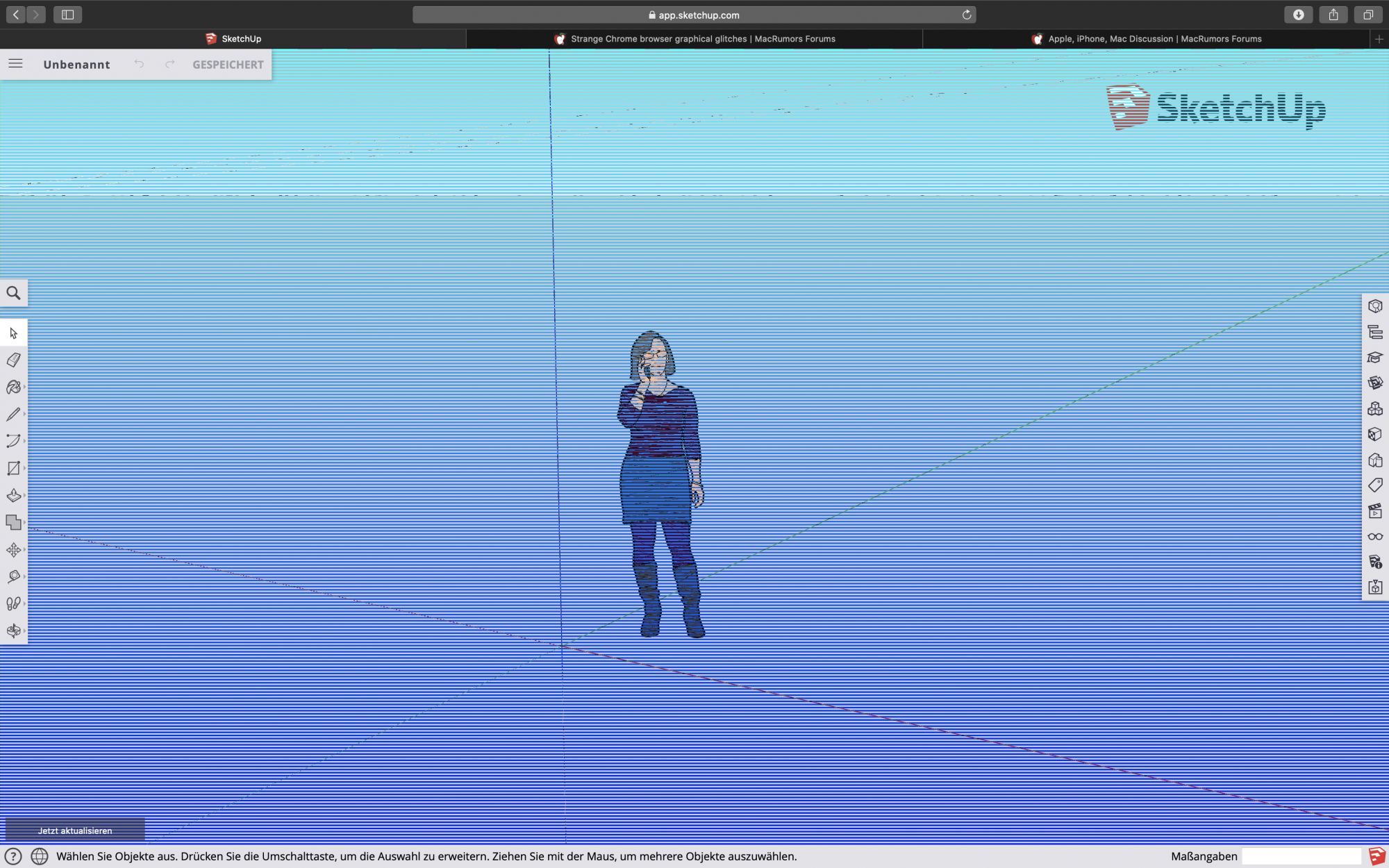Select the Push/Pull tool

pyautogui.click(x=13, y=495)
